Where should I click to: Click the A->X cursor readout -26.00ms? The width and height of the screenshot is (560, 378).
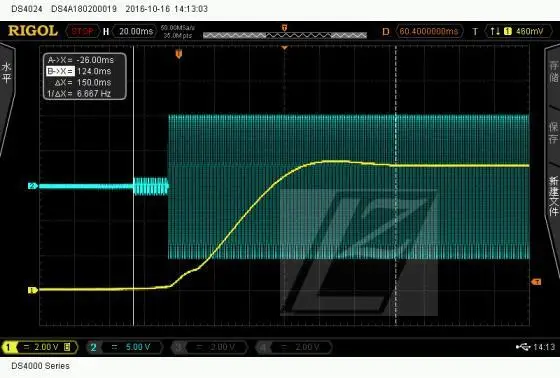pyautogui.click(x=81, y=60)
